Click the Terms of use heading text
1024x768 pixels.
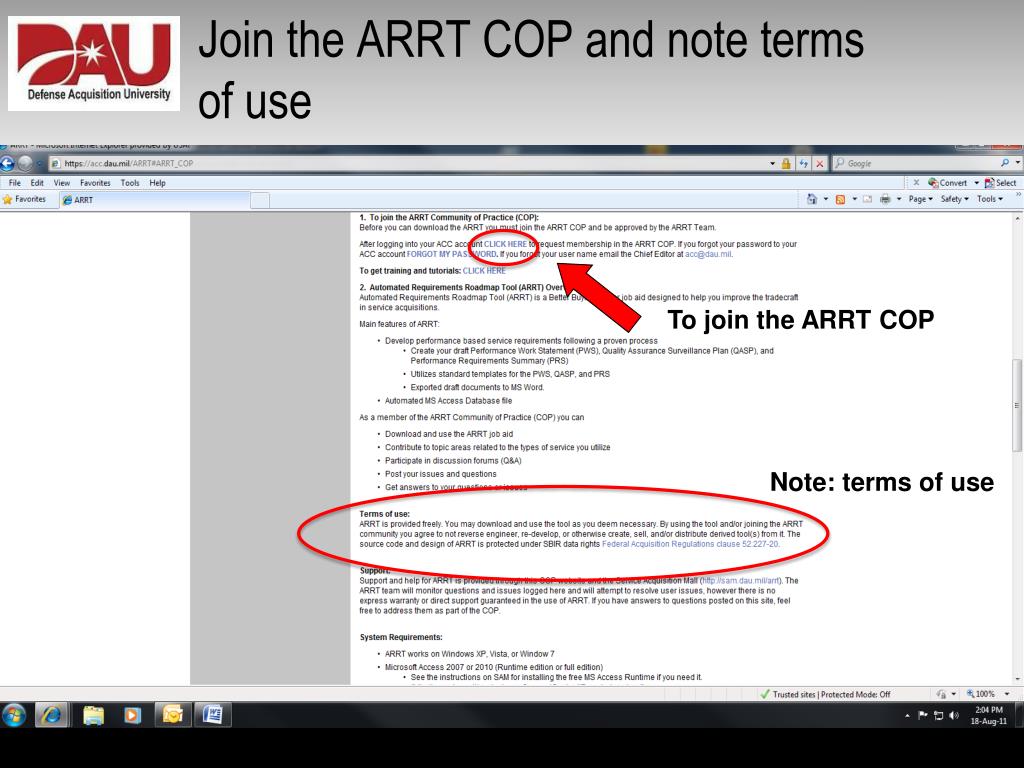click(384, 514)
